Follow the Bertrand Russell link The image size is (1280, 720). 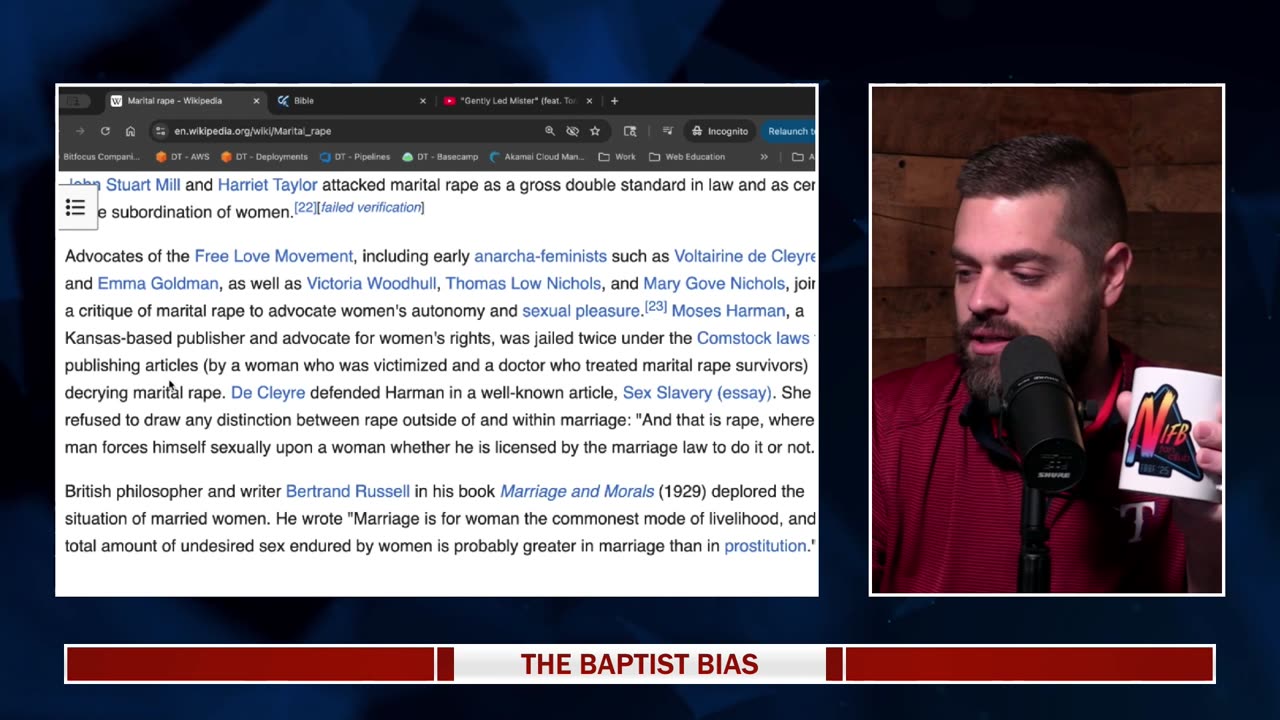click(x=347, y=492)
